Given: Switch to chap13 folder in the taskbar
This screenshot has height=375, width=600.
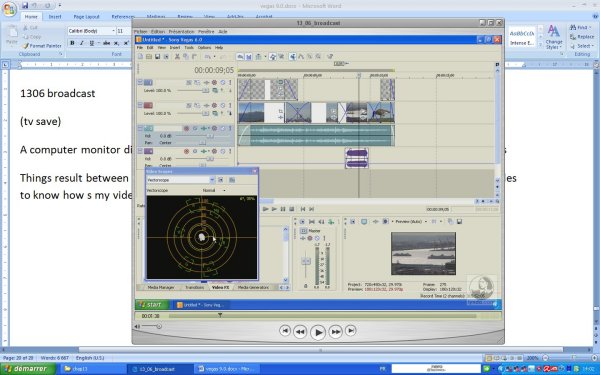Looking at the screenshot, I should (92, 369).
